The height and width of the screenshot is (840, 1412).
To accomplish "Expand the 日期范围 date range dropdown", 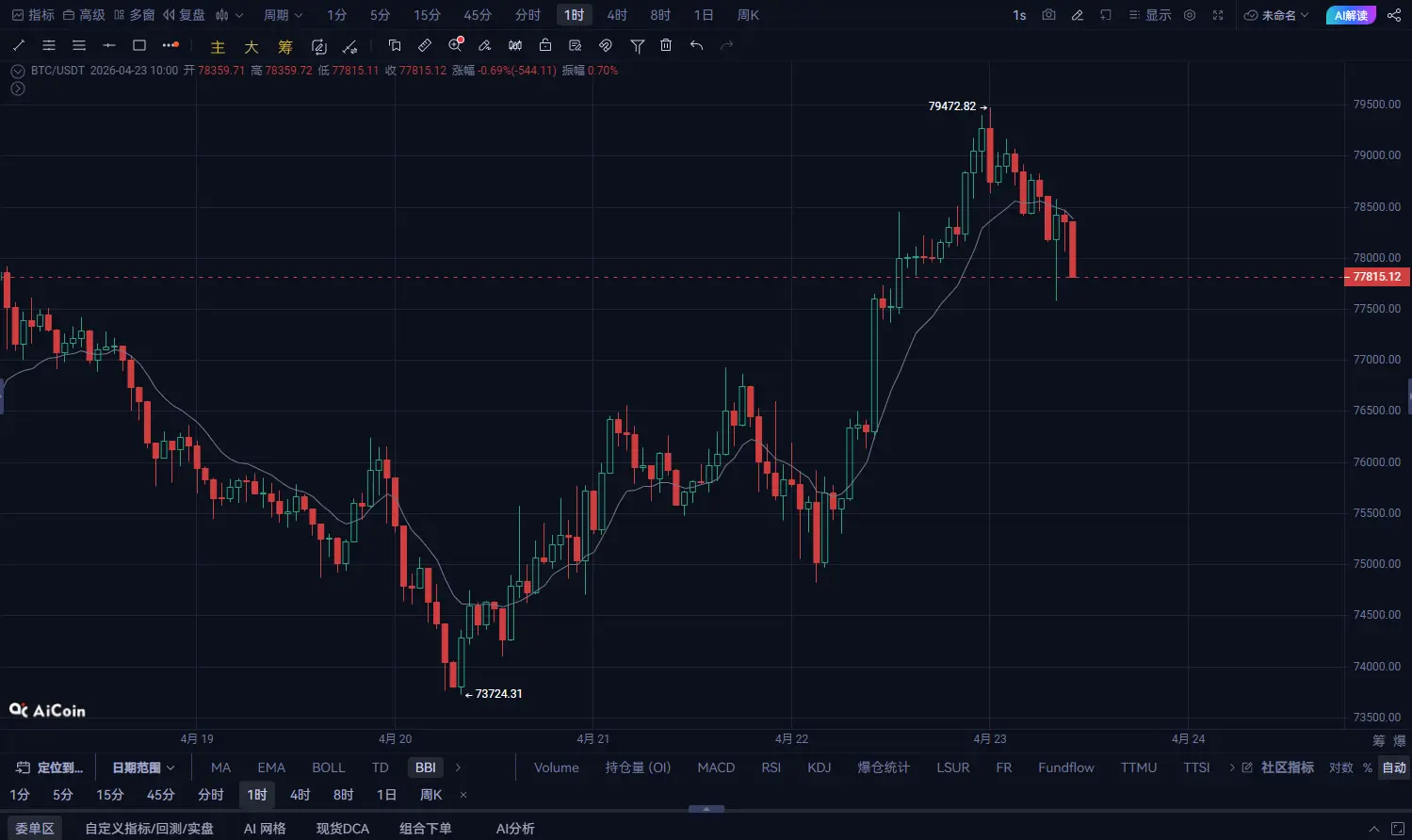I will 143,767.
